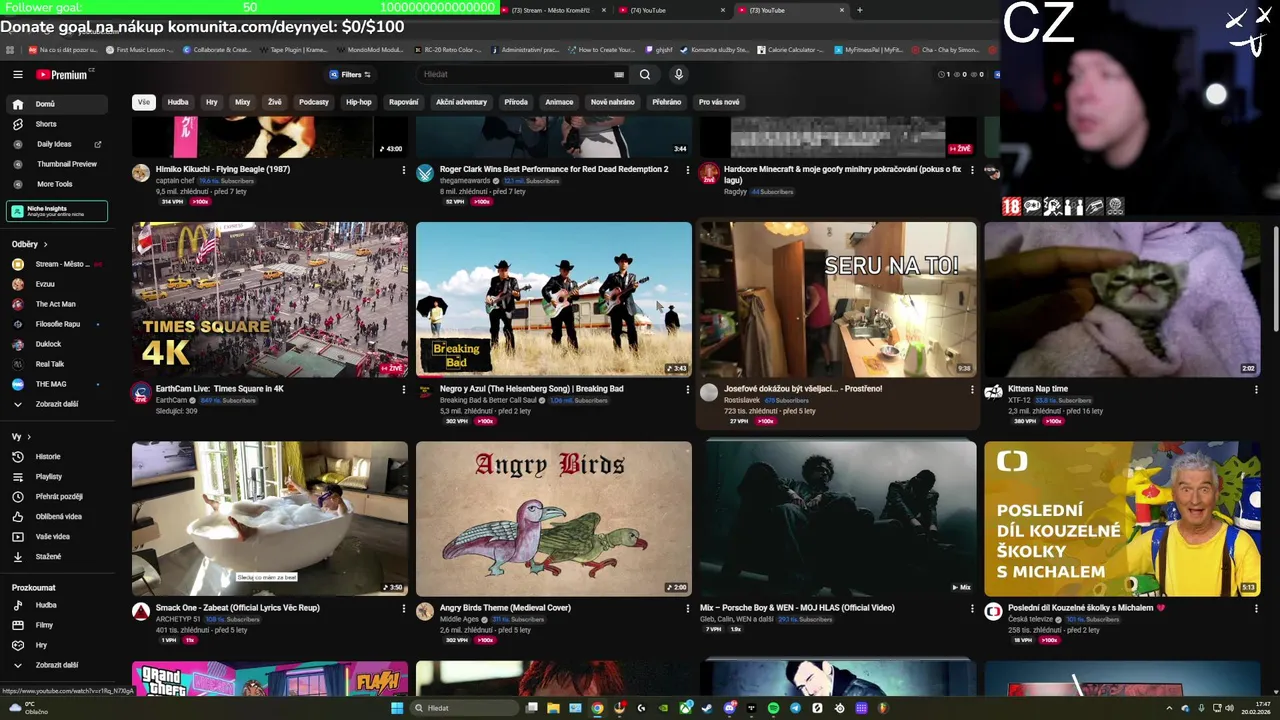Select the Hip-hop filter chip
The image size is (1280, 720).
click(359, 102)
